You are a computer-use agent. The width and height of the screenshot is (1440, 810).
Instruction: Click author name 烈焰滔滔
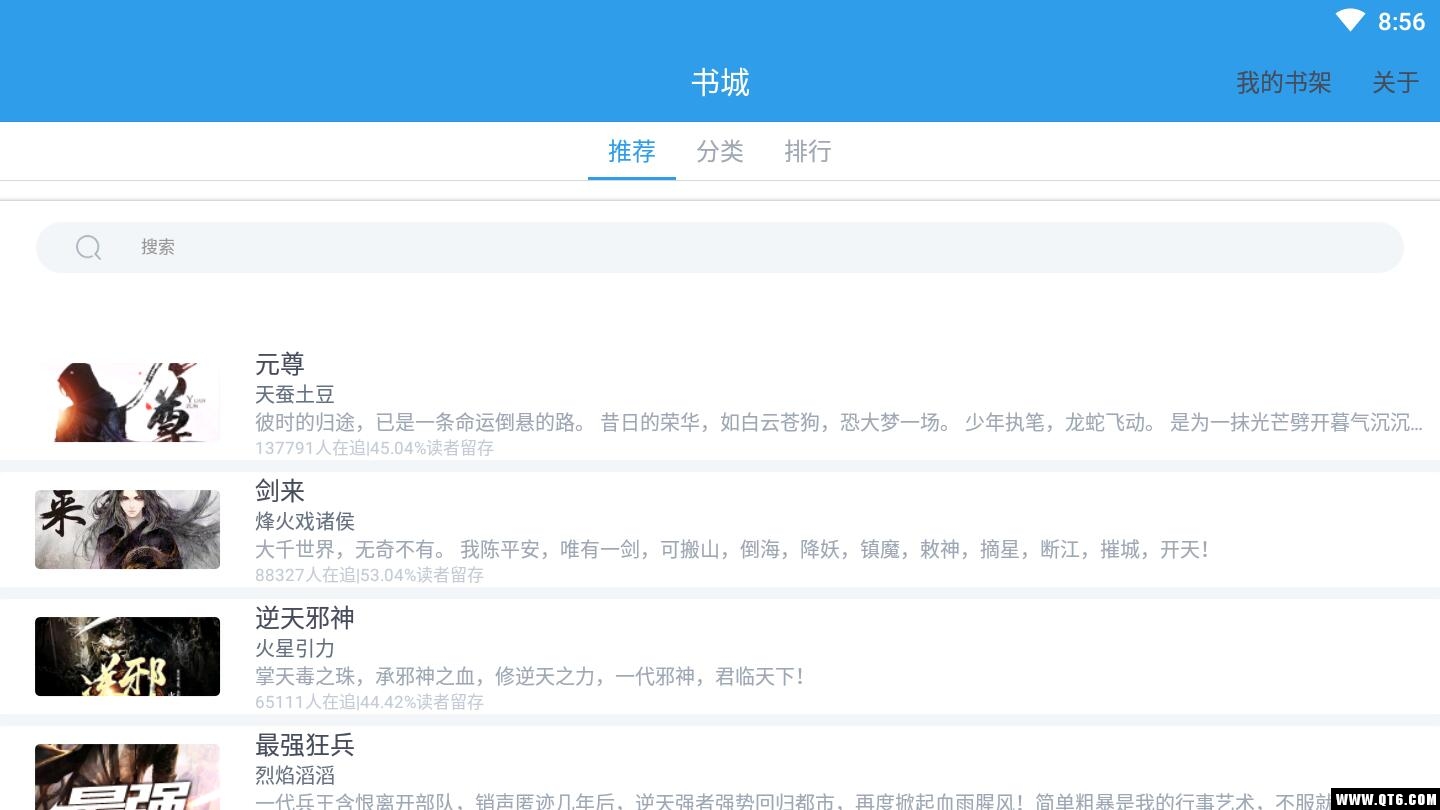point(295,775)
